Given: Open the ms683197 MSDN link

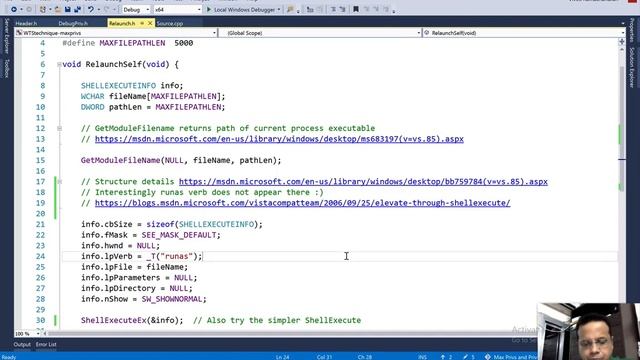Looking at the screenshot, I should click(x=279, y=139).
